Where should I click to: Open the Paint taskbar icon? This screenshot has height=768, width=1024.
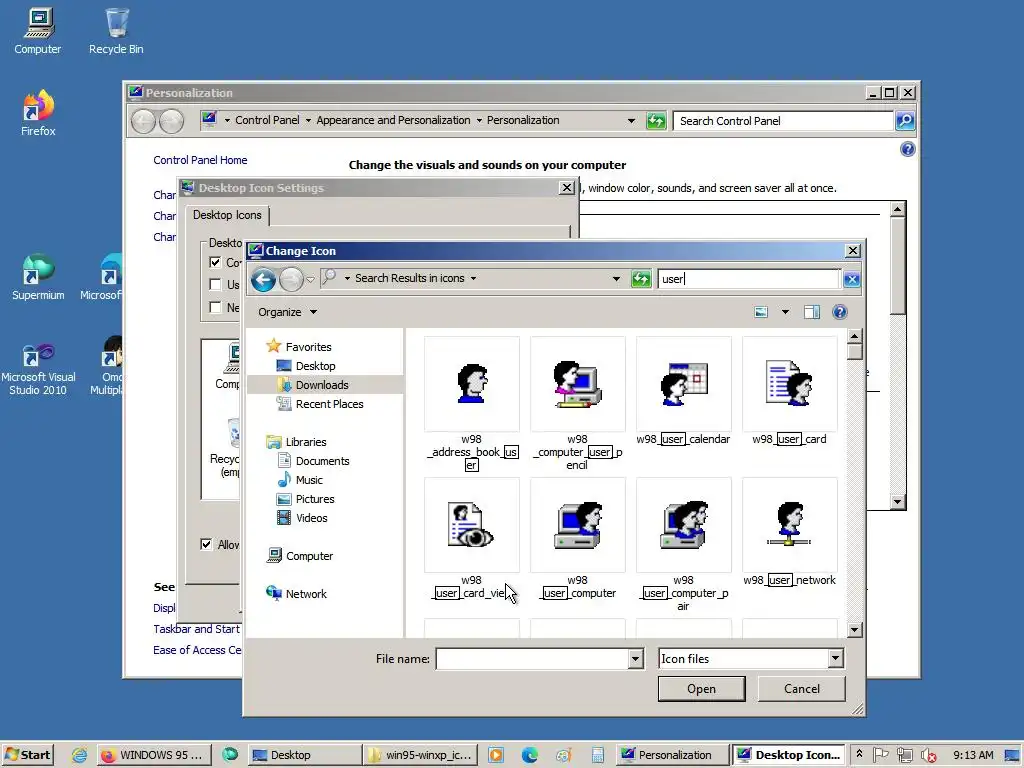(564, 756)
